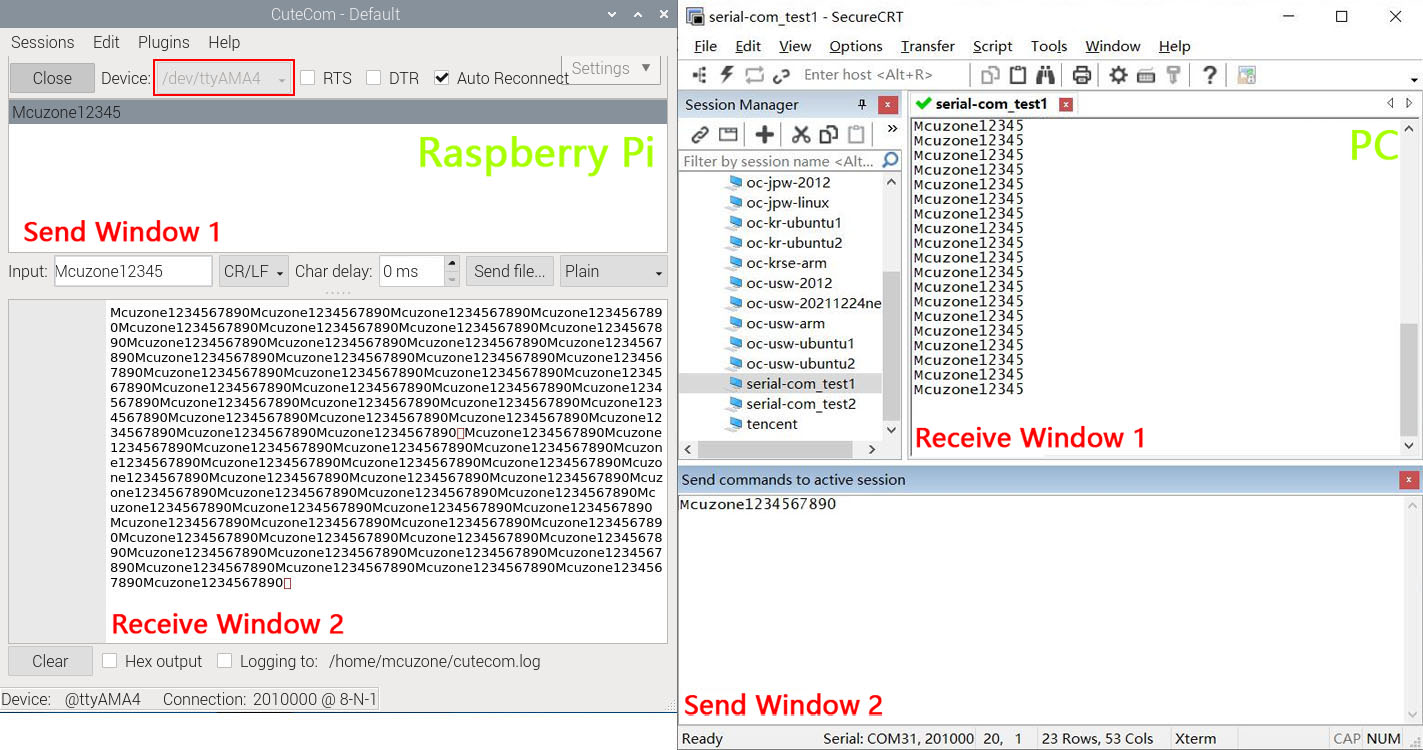Viewport: 1423px width, 750px height.
Task: Toggle the DTR checkbox
Action: click(374, 78)
